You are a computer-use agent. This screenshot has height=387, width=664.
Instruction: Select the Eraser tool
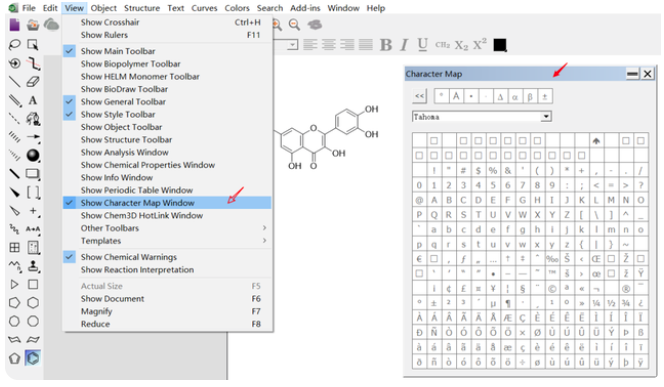click(x=33, y=82)
